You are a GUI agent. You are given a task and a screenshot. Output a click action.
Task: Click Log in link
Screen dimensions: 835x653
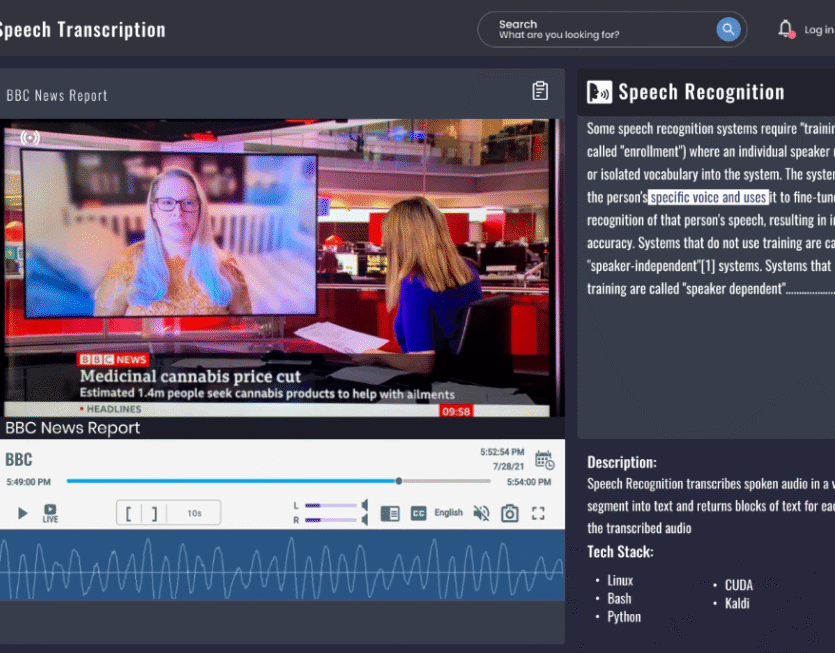click(819, 30)
